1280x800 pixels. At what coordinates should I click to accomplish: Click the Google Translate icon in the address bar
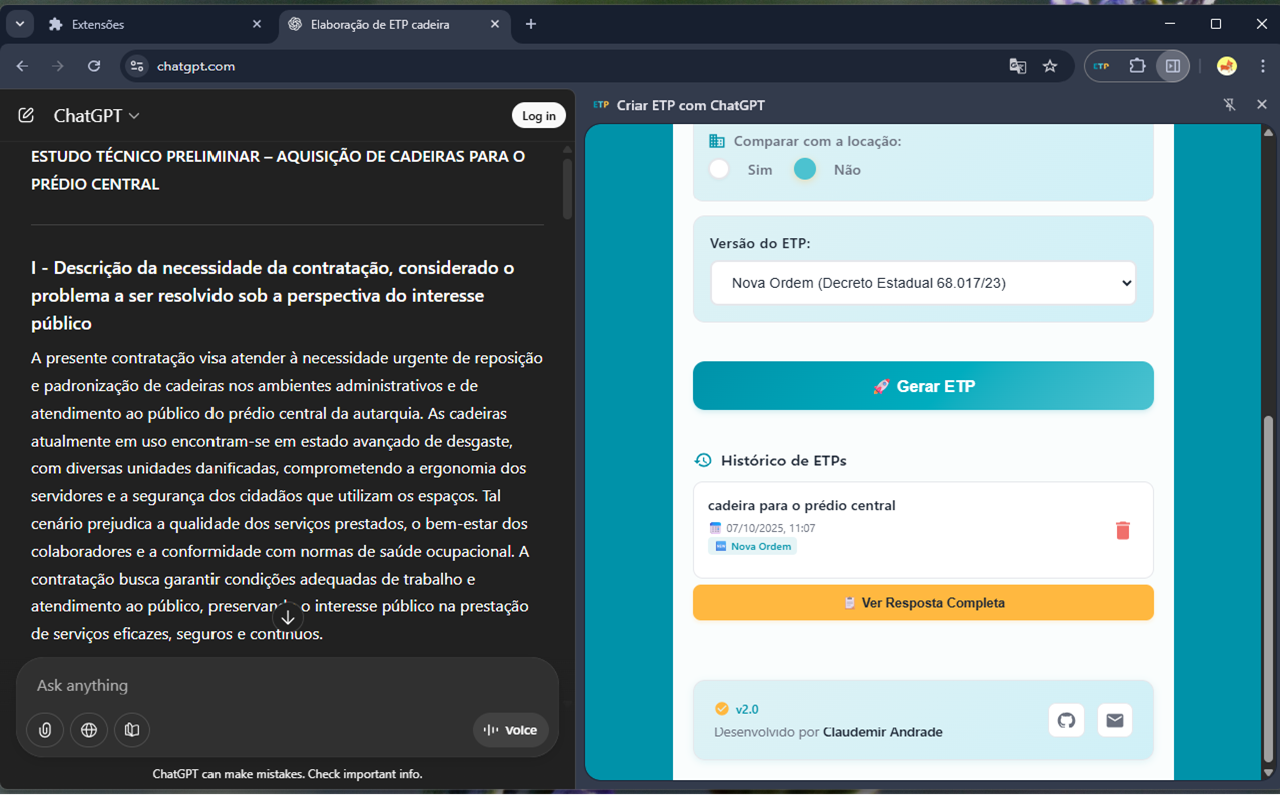1018,66
